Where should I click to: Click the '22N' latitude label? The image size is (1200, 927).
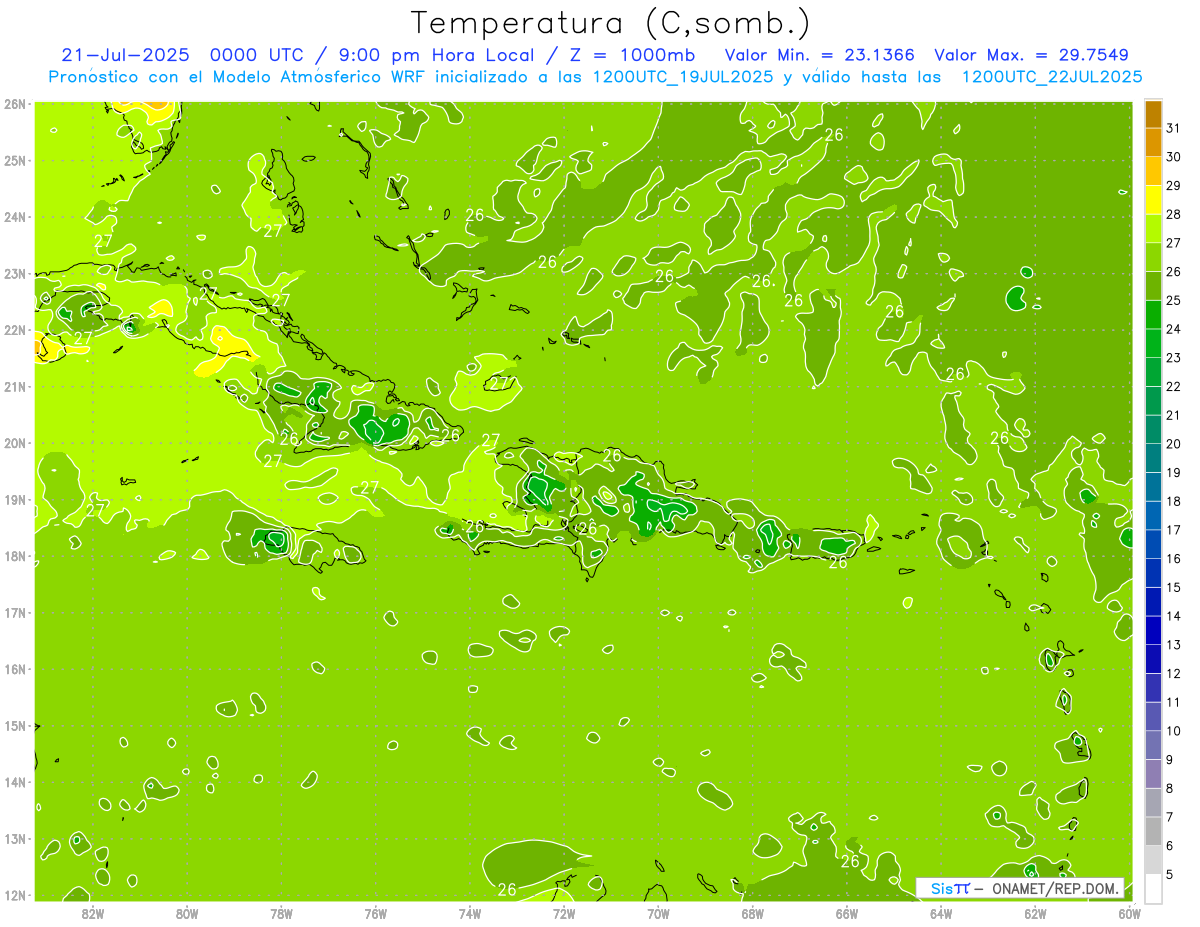point(14,330)
